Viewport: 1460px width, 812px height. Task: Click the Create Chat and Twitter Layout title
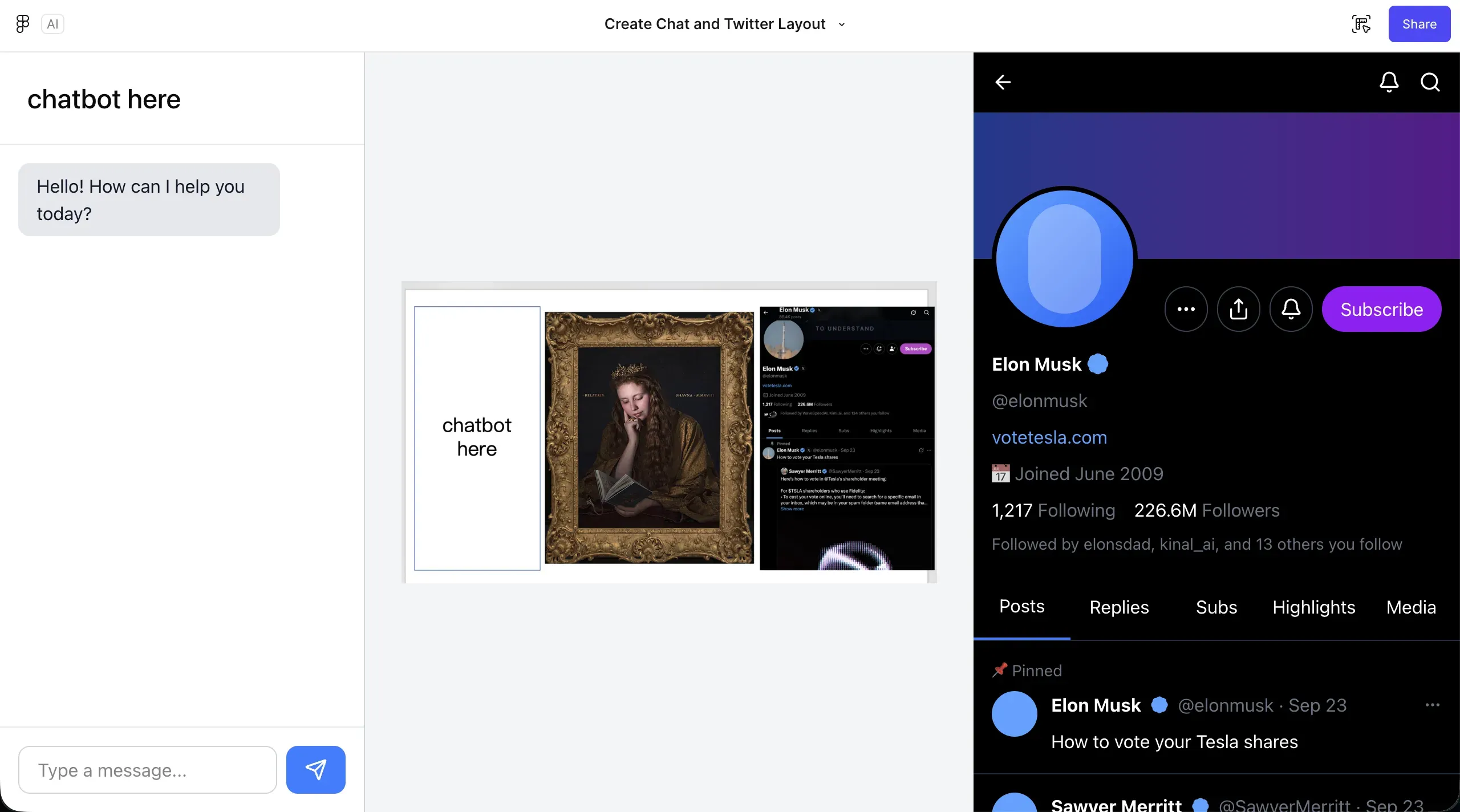[x=715, y=24]
